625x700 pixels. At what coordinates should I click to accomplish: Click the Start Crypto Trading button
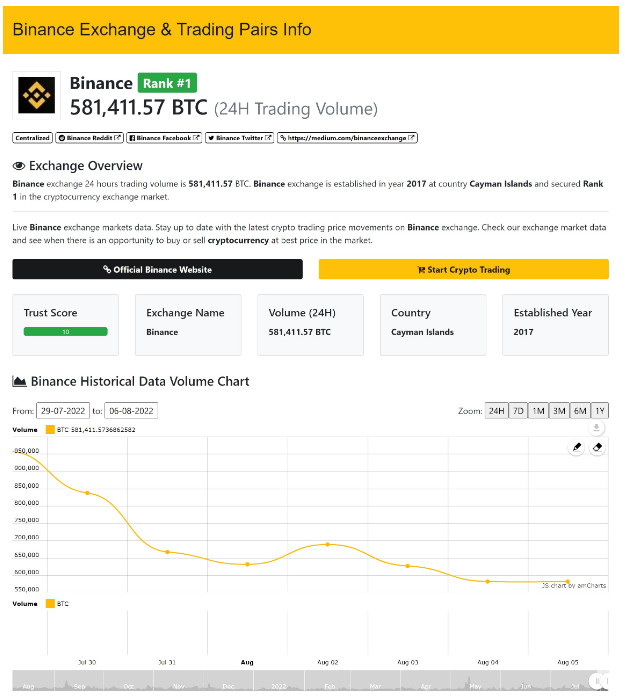click(463, 269)
